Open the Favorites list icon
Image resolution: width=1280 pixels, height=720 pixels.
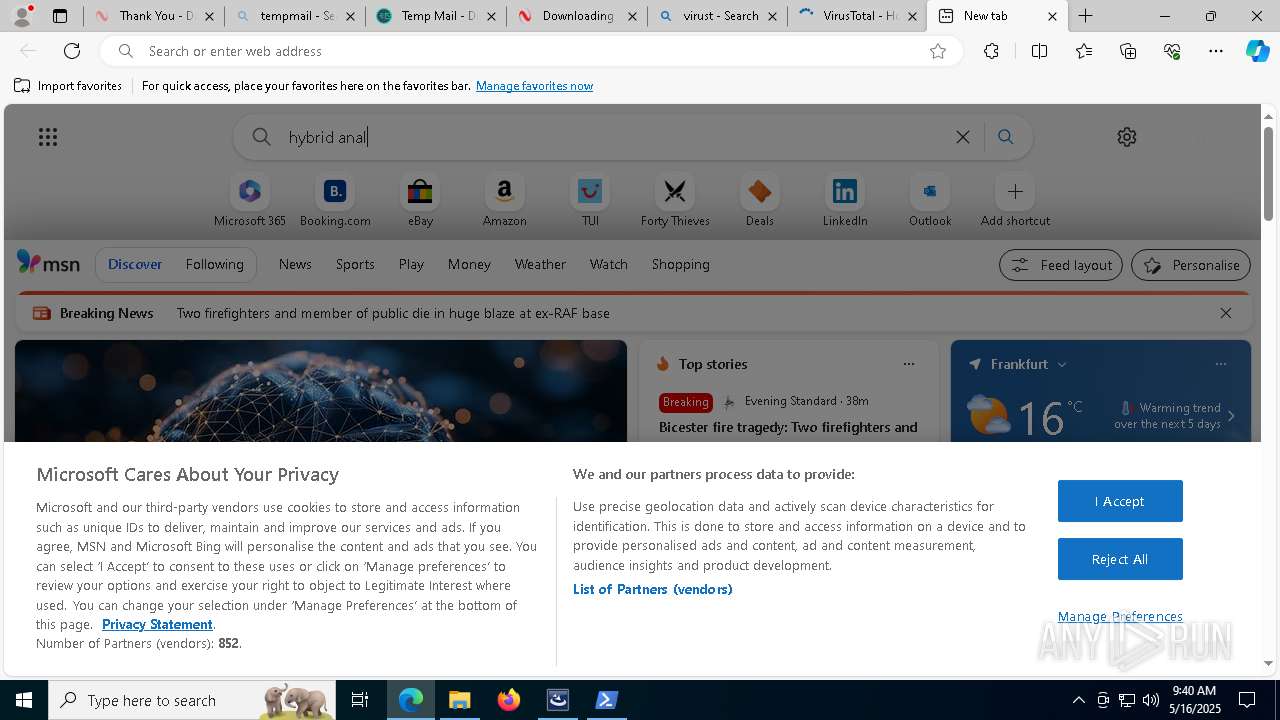pyautogui.click(x=1084, y=51)
